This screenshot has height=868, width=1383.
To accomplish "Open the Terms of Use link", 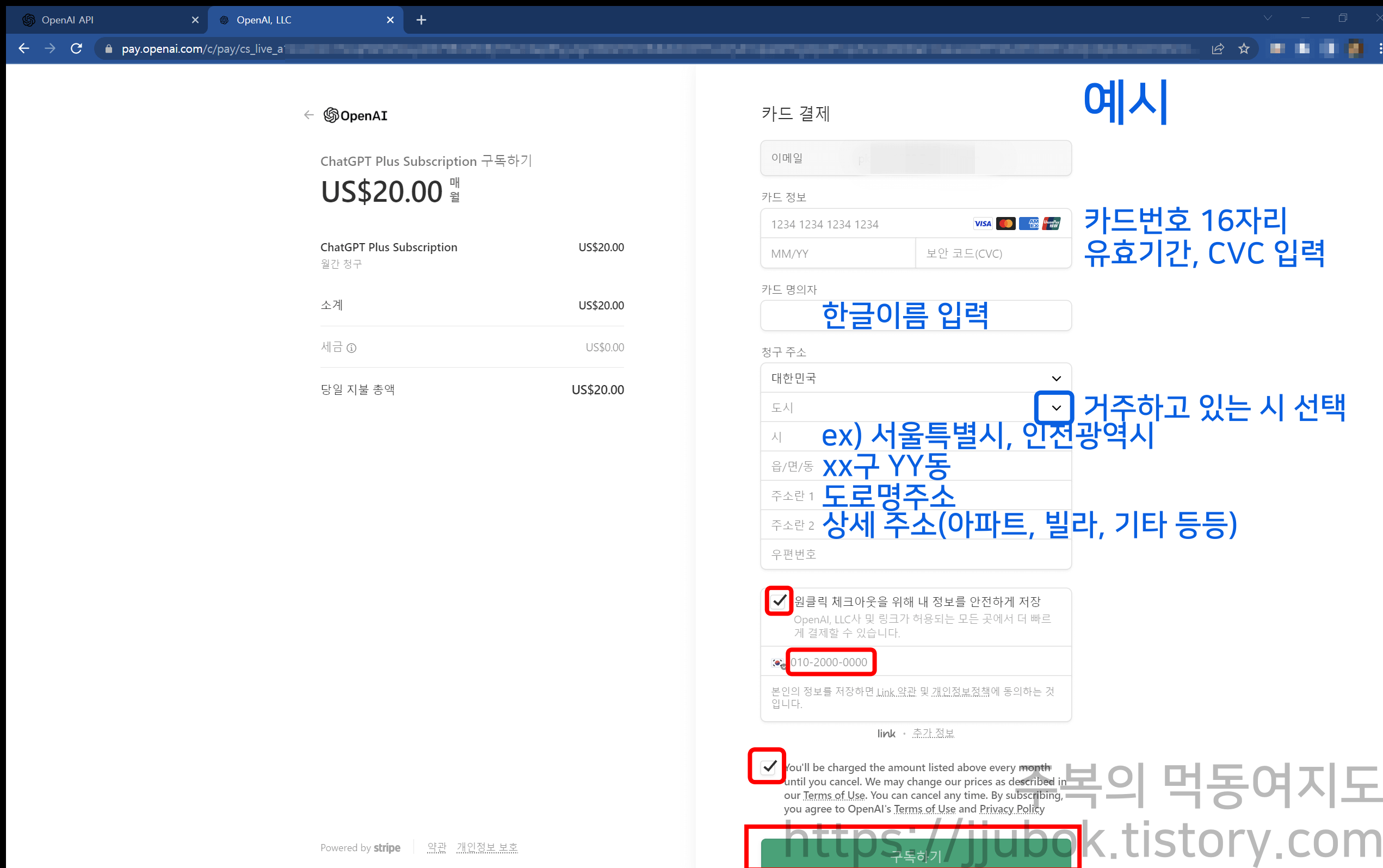I will coord(833,795).
